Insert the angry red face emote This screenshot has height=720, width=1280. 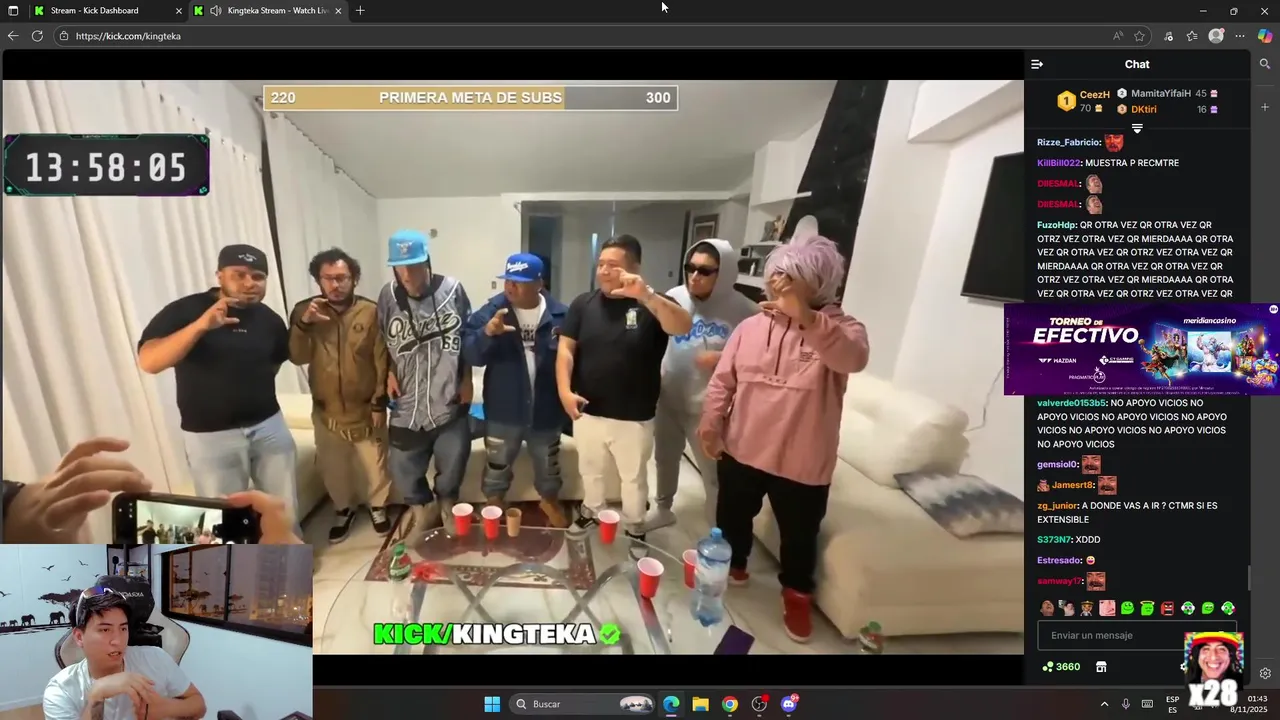coord(1167,608)
